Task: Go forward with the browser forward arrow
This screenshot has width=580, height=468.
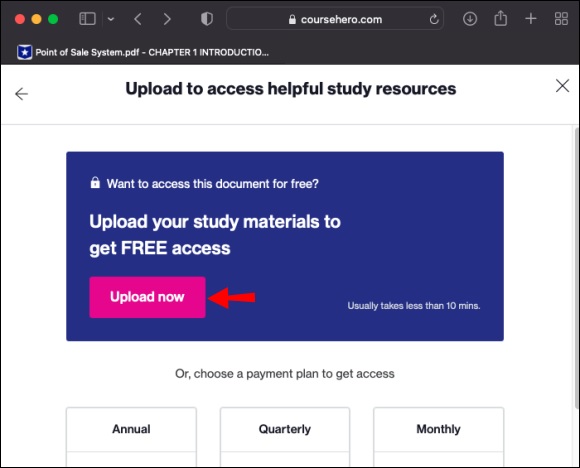Action: point(167,19)
